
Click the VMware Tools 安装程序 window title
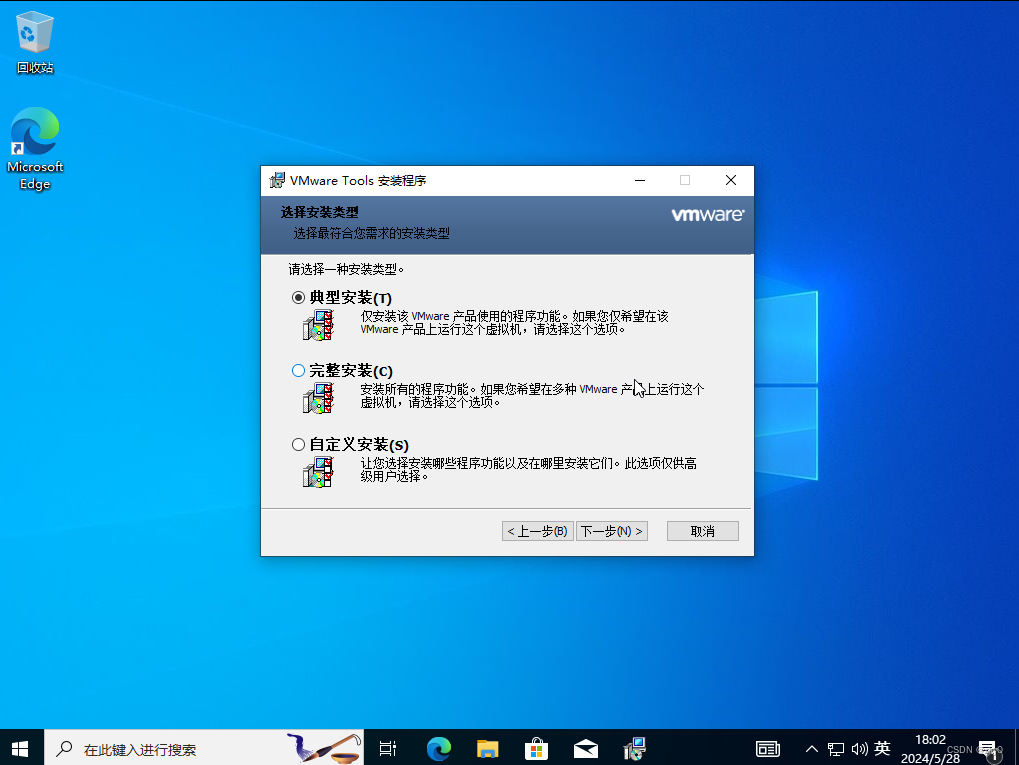(358, 180)
